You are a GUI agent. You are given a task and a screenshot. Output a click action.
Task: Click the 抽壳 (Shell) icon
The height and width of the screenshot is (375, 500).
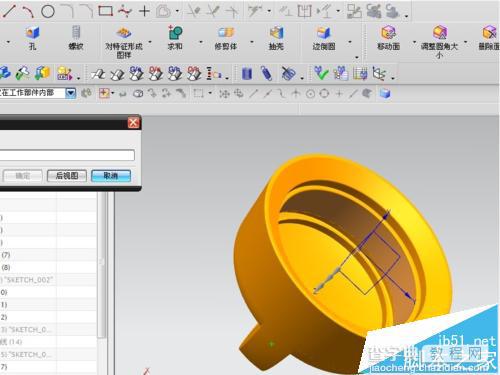(276, 33)
